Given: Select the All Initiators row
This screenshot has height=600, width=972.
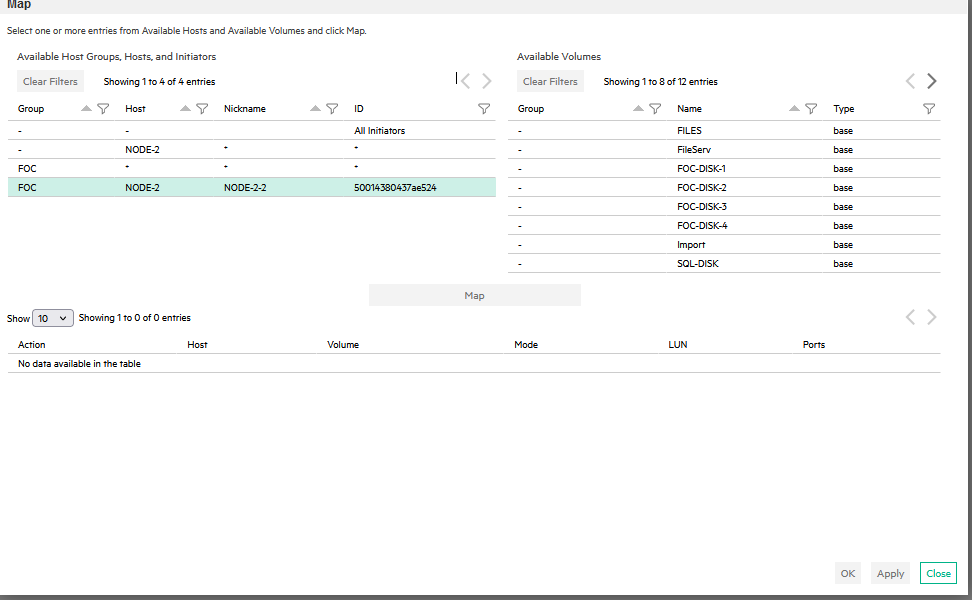Looking at the screenshot, I should coord(252,130).
